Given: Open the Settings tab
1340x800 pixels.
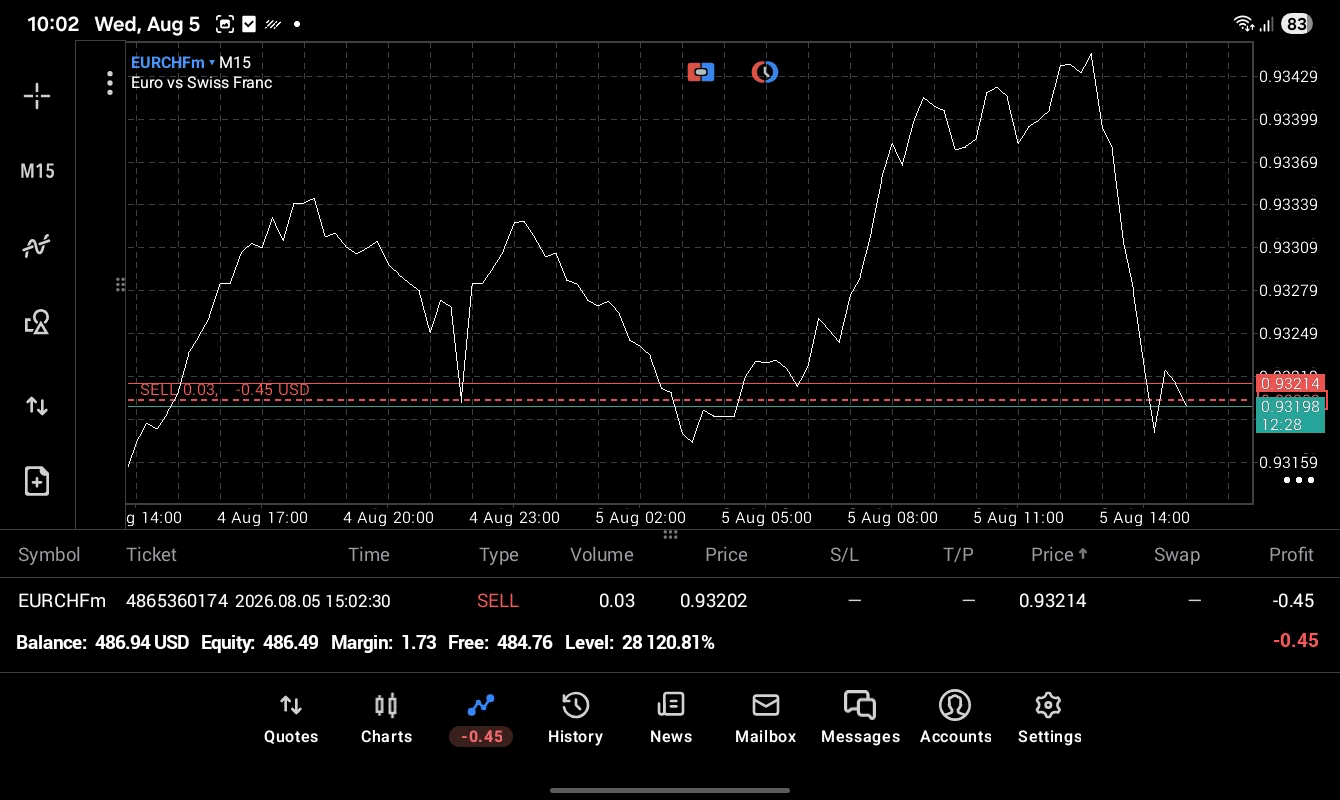Looking at the screenshot, I should pos(1049,719).
